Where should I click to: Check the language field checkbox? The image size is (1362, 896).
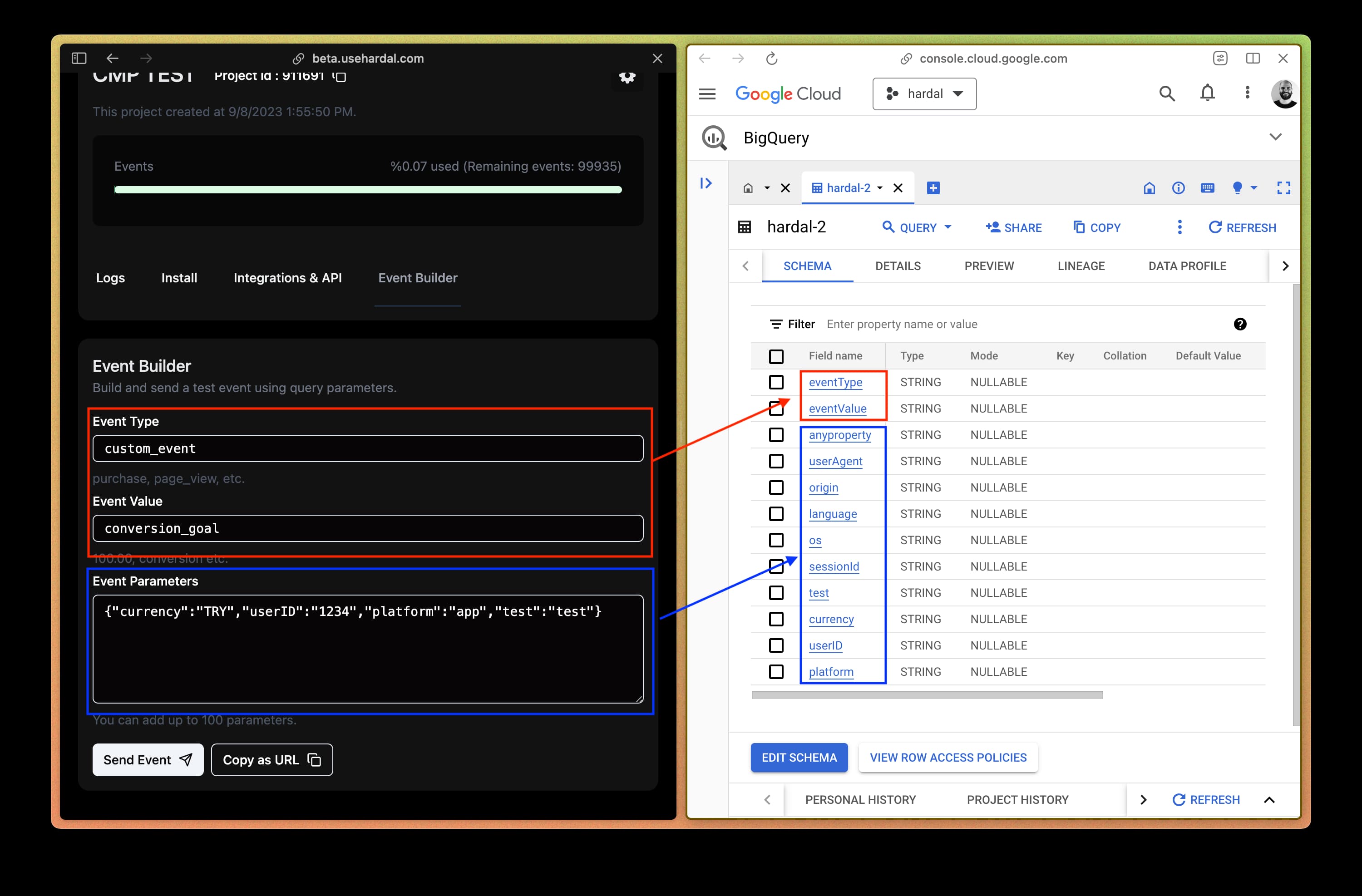(776, 514)
